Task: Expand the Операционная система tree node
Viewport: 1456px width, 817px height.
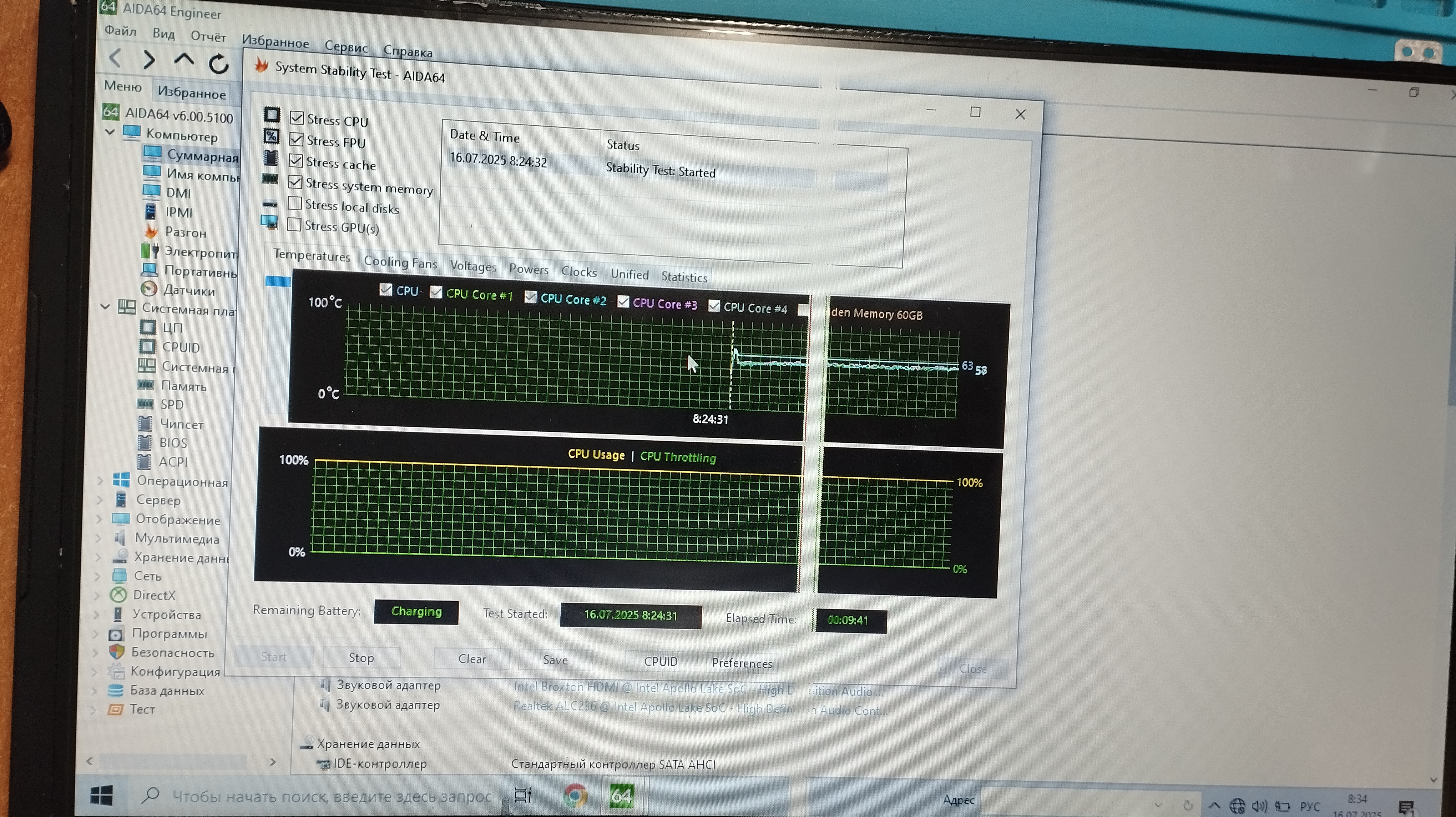Action: click(100, 481)
